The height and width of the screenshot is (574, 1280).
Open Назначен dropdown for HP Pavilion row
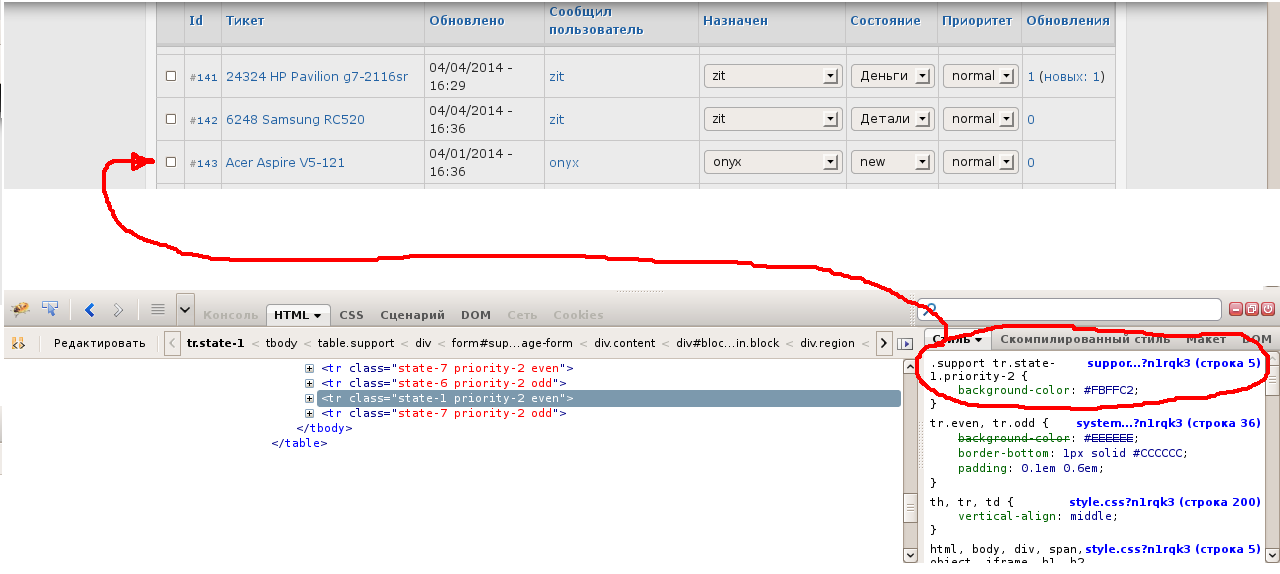772,76
